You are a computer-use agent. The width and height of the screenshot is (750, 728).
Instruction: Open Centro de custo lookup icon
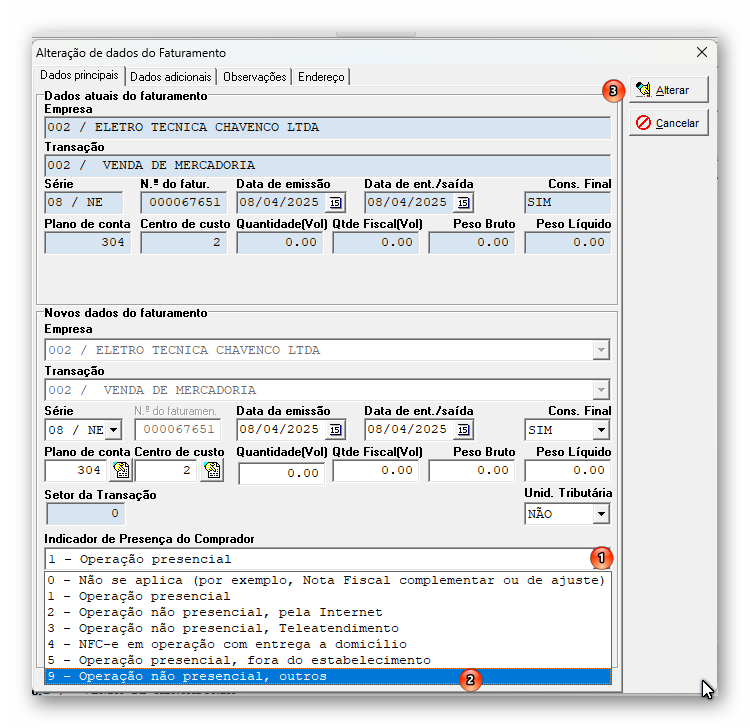coord(212,470)
